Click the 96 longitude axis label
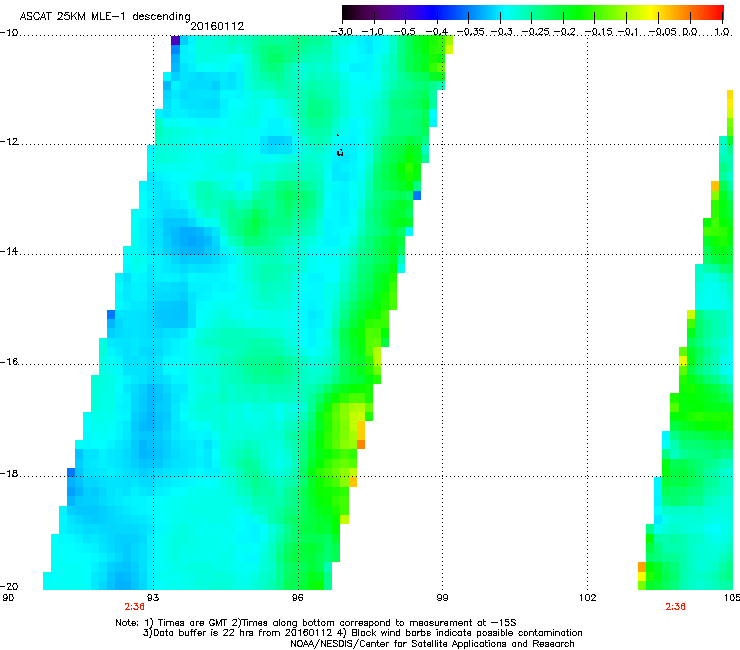 [297, 598]
